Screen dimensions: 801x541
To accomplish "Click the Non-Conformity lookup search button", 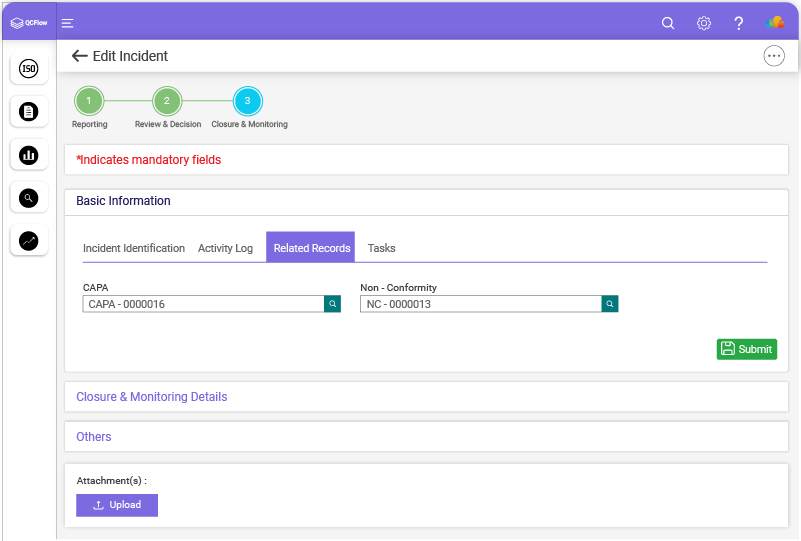I will (x=610, y=304).
